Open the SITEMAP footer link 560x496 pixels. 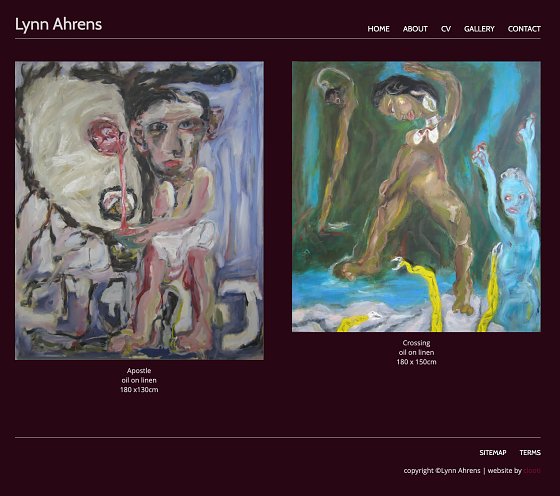(x=492, y=452)
